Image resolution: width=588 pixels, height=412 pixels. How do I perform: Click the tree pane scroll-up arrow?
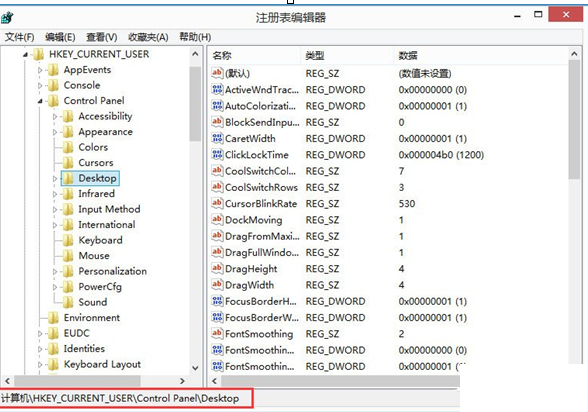195,54
